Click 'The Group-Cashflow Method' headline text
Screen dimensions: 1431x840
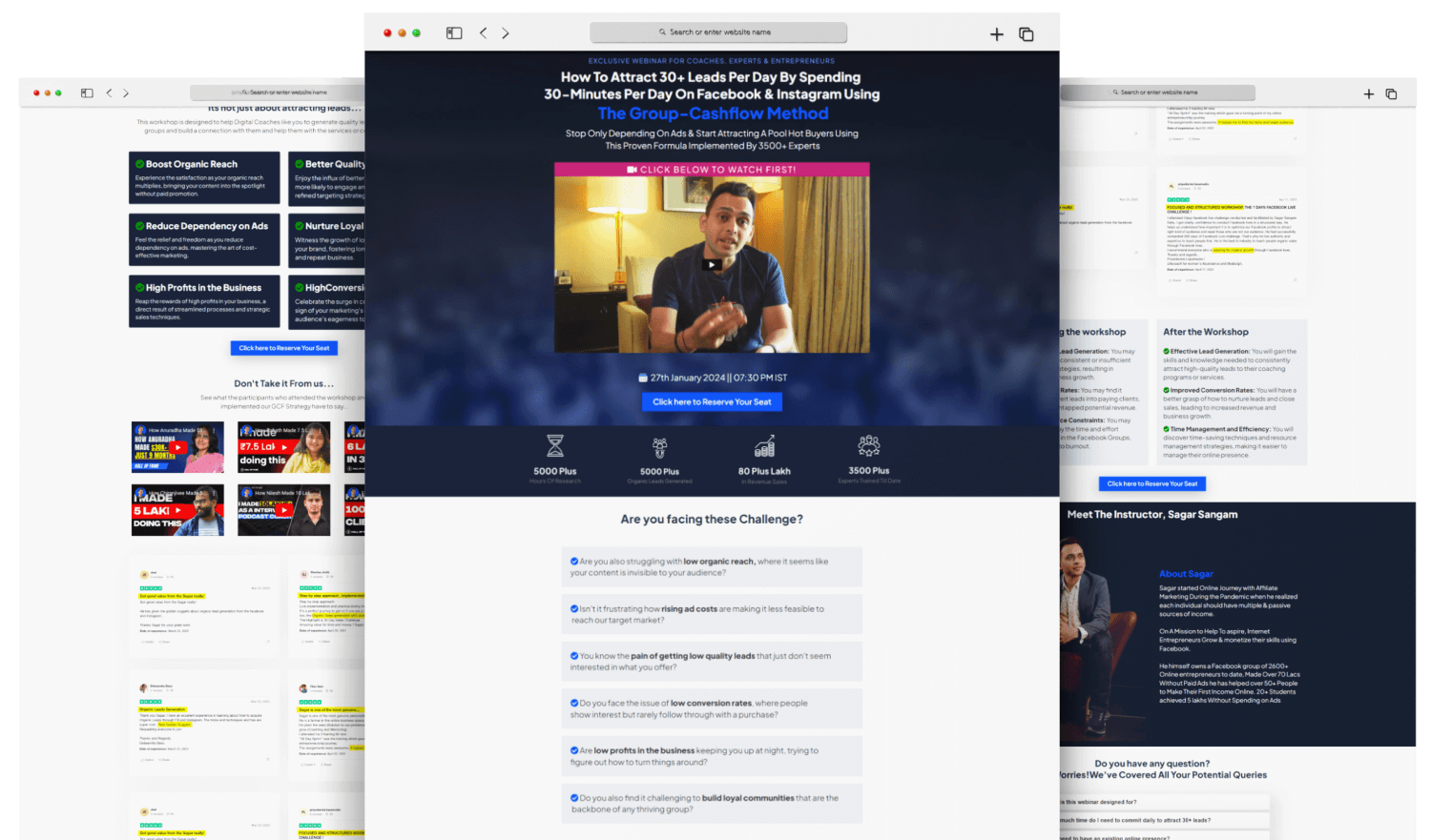coord(713,113)
